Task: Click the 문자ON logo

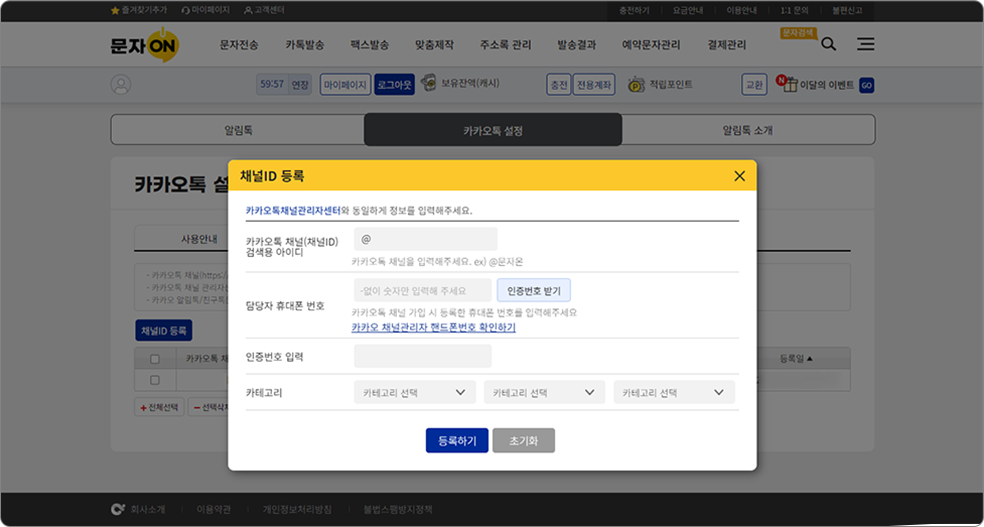Action: [145, 45]
